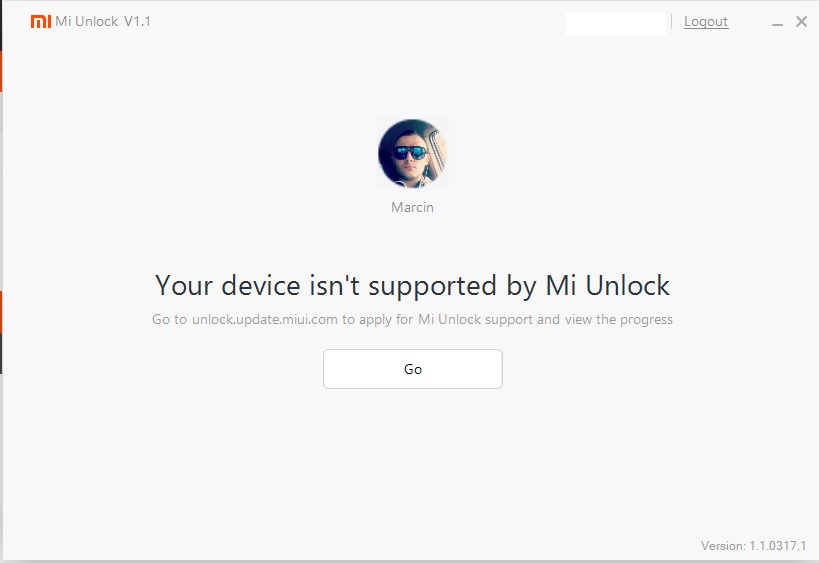Click the divider beside Logout
Viewport: 819px width, 563px height.
(672, 22)
